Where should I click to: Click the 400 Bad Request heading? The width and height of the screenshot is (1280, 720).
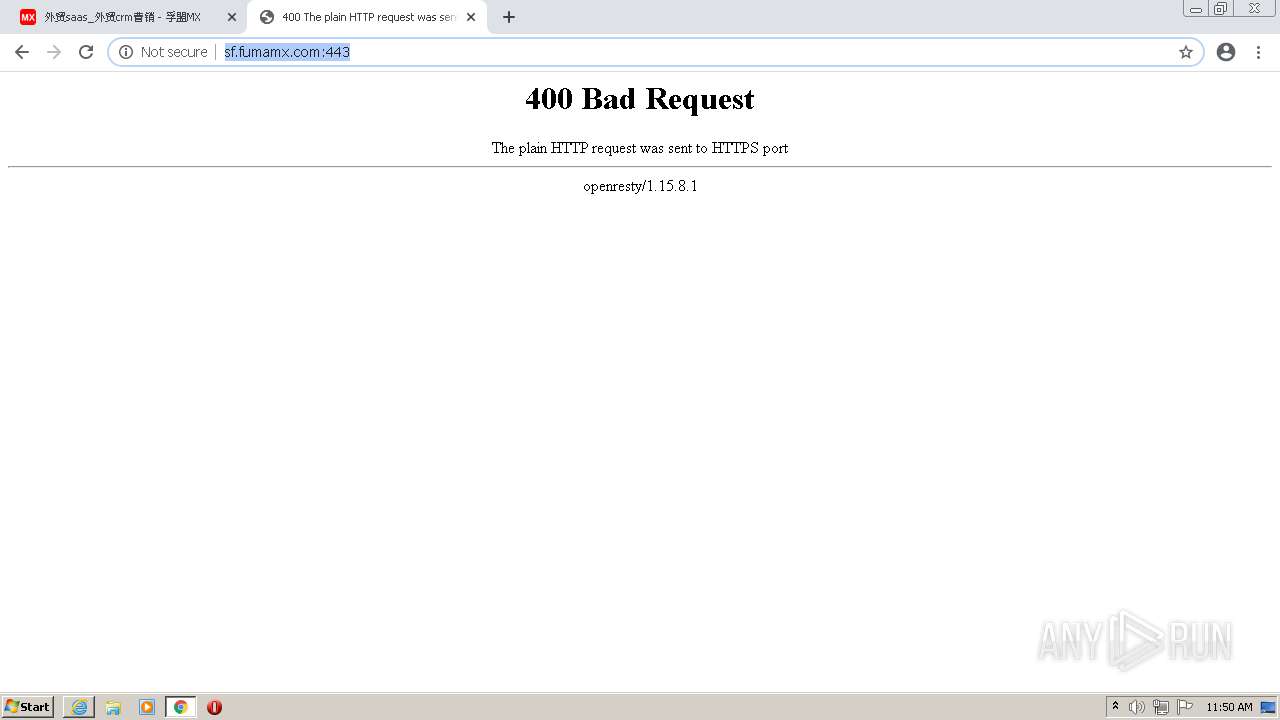pyautogui.click(x=640, y=99)
